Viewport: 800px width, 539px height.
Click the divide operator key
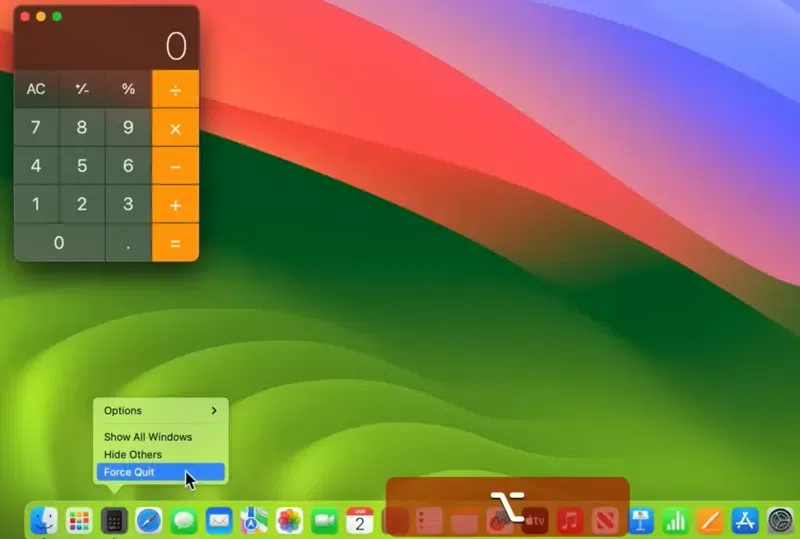[176, 89]
